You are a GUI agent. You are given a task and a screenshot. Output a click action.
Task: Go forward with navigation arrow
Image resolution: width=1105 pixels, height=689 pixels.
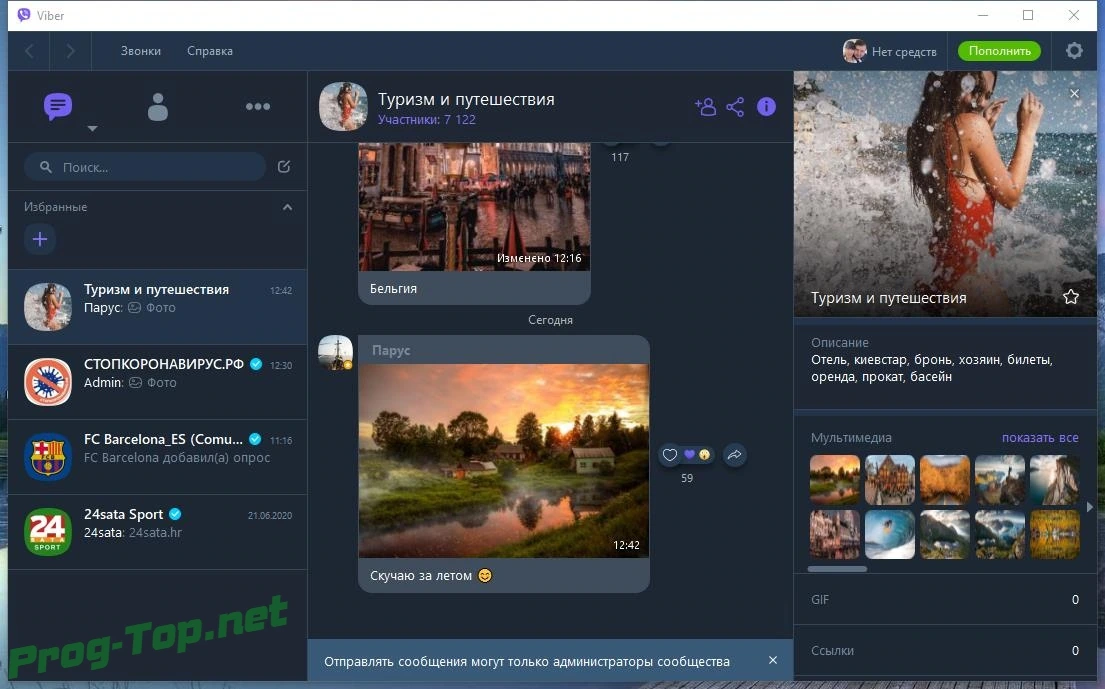tap(70, 51)
